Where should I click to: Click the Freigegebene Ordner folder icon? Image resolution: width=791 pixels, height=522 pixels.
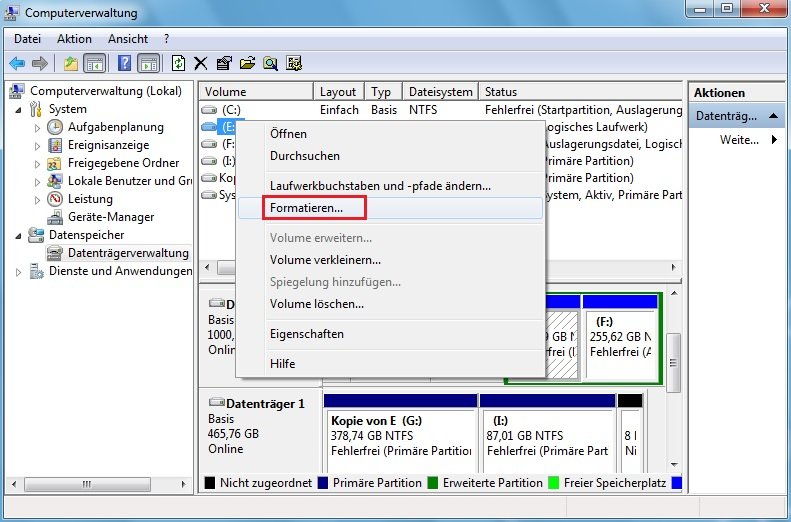tap(54, 163)
